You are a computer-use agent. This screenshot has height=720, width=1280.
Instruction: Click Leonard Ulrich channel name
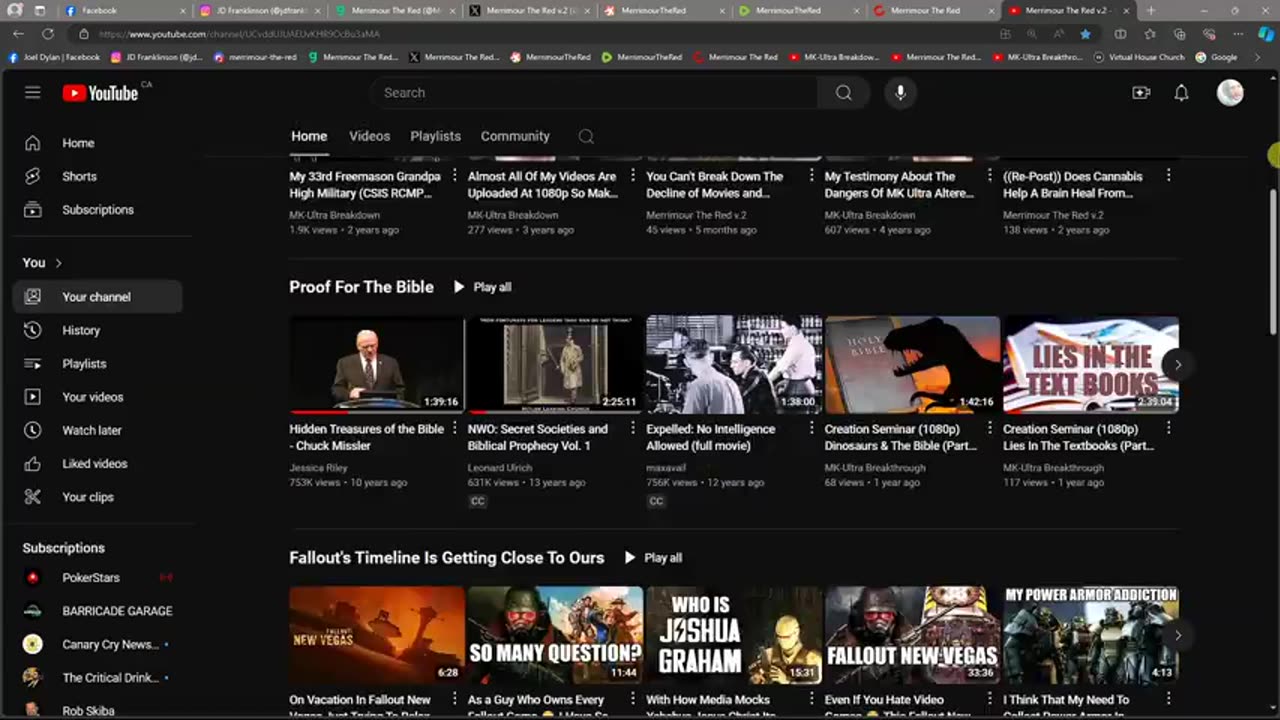click(x=500, y=468)
